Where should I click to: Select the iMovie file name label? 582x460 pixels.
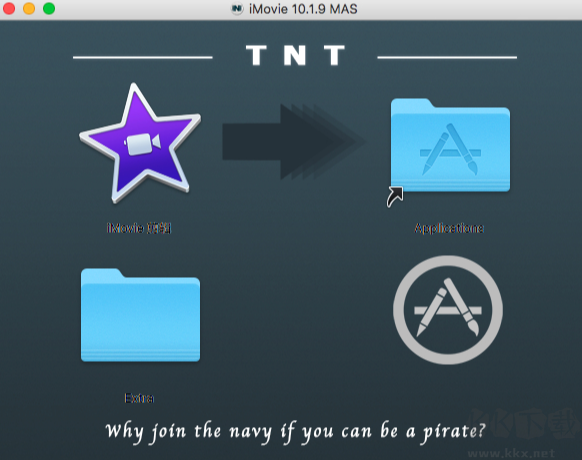(x=139, y=228)
